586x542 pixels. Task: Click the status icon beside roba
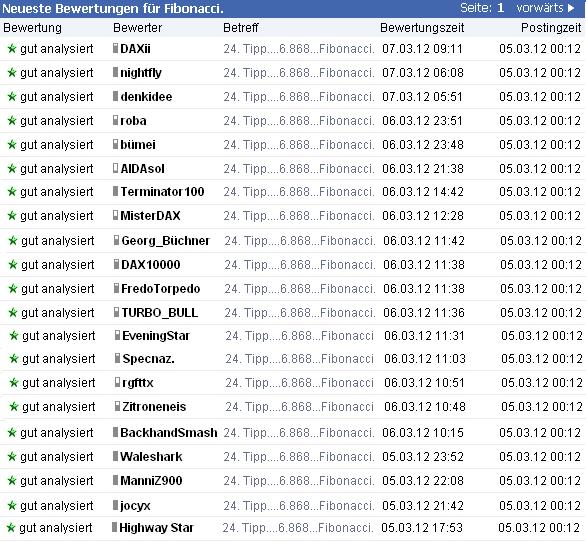[115, 120]
